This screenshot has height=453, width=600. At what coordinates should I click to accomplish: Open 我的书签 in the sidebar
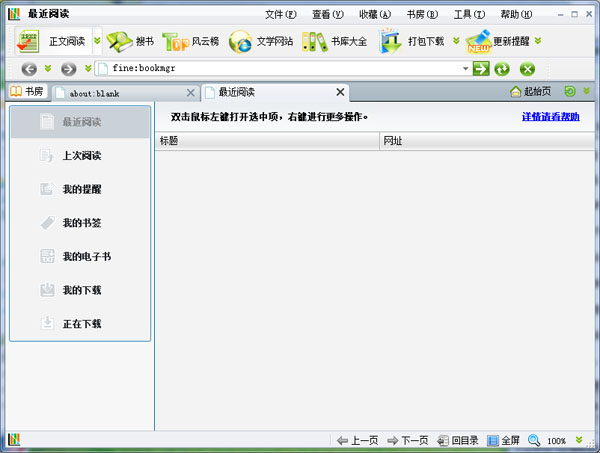click(80, 223)
